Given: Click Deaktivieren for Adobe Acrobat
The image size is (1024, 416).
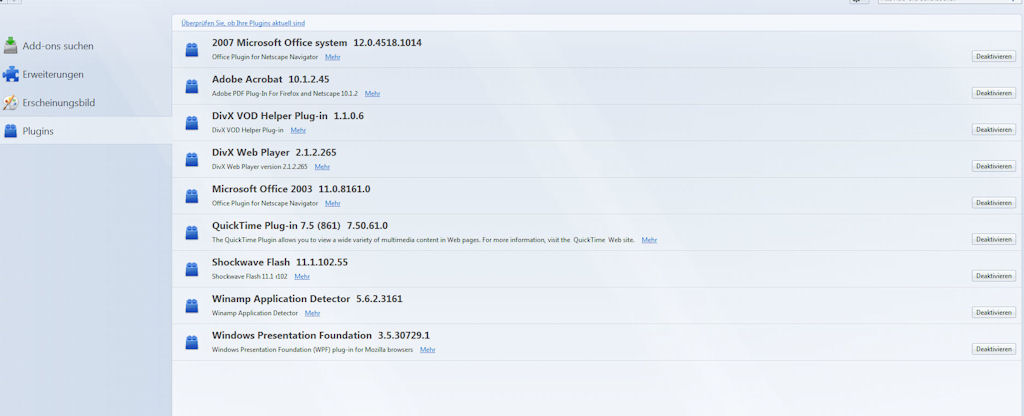Looking at the screenshot, I should click(993, 93).
